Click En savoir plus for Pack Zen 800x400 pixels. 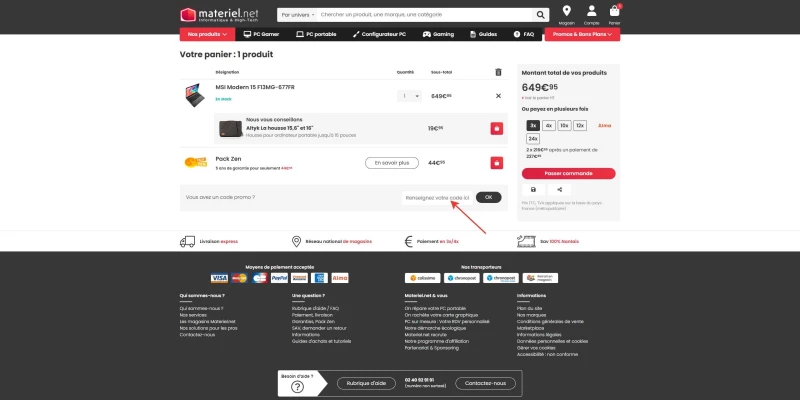click(392, 163)
